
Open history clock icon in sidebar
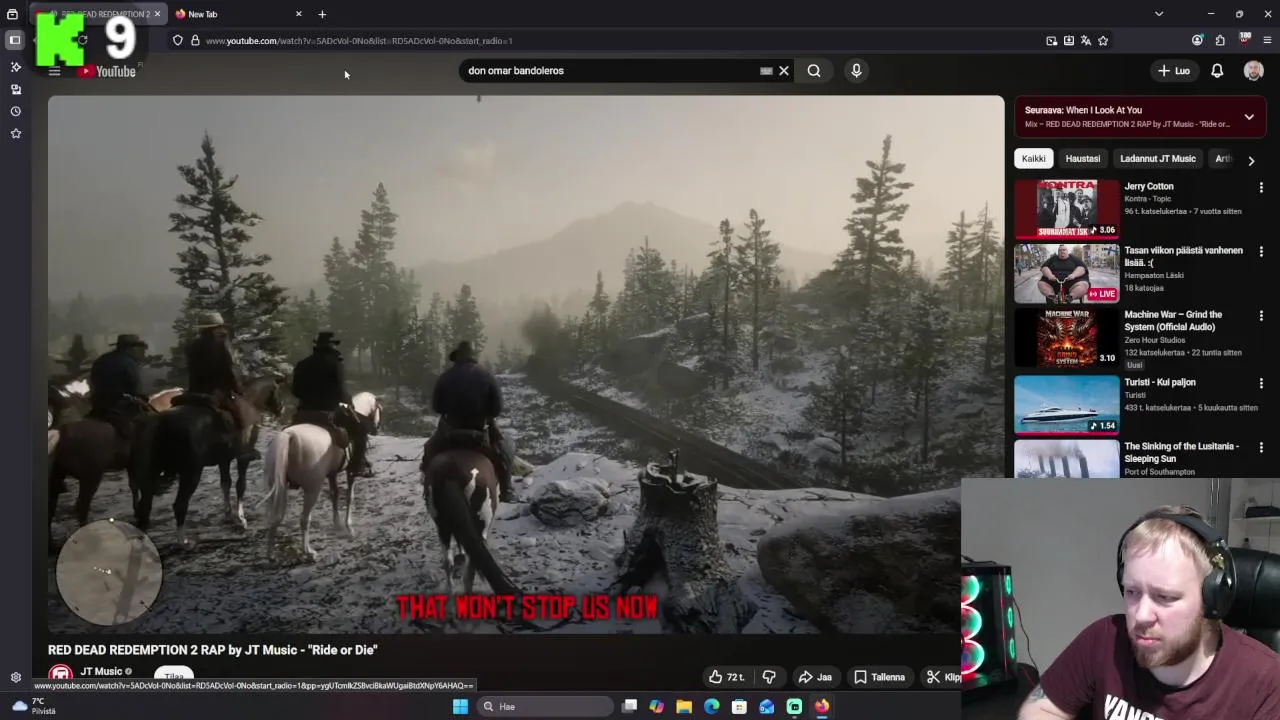15,111
